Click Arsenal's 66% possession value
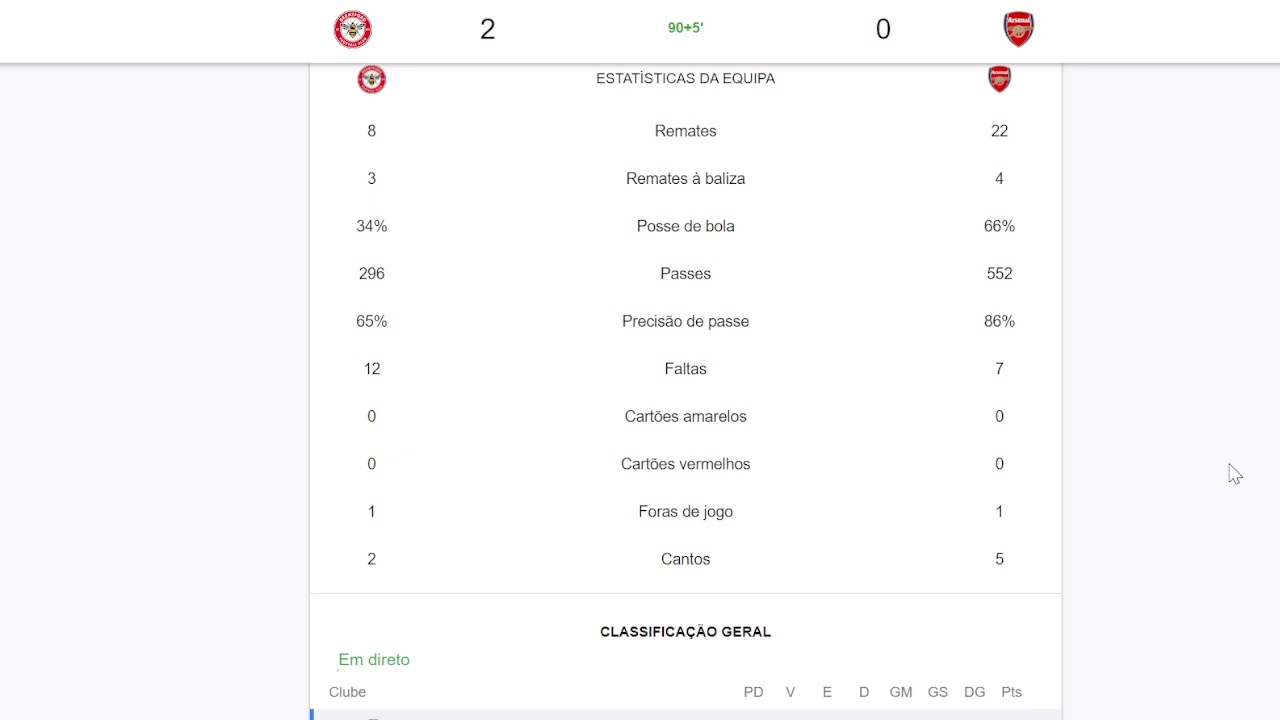The width and height of the screenshot is (1280, 720). (999, 226)
